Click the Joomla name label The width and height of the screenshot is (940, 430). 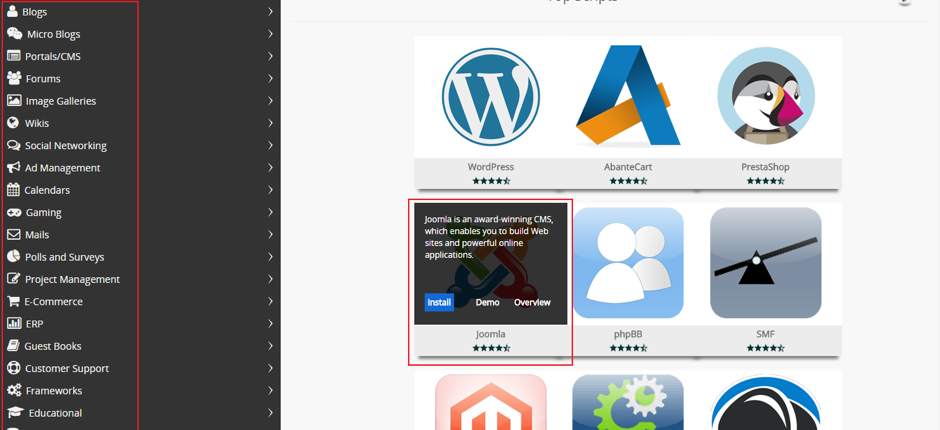(491, 334)
